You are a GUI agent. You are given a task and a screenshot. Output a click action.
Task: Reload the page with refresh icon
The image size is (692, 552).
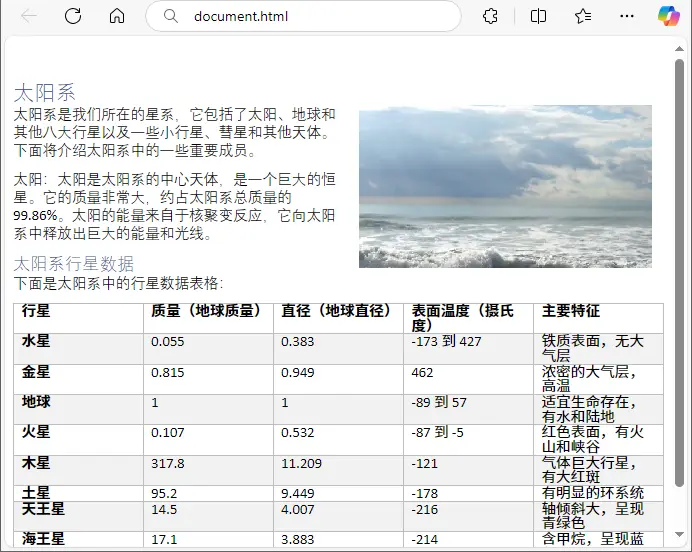point(73,16)
